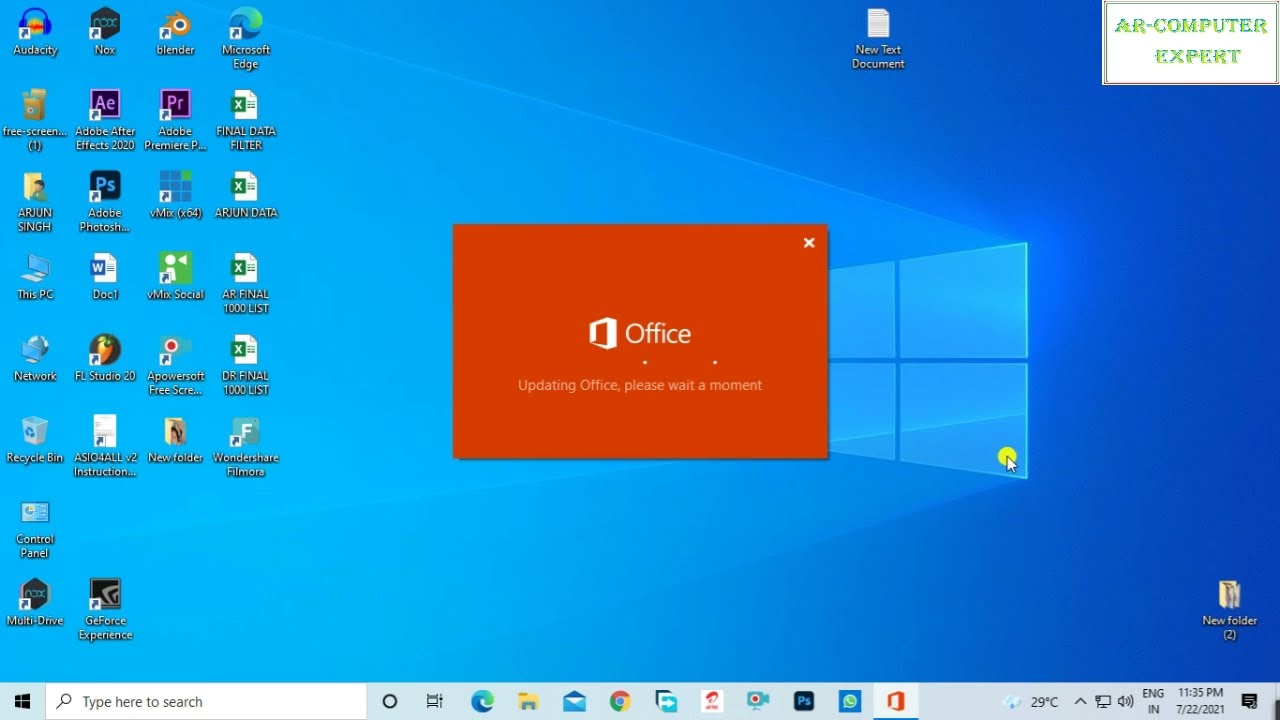This screenshot has height=720, width=1280.
Task: Open the Airtel app in taskbar
Action: [x=712, y=701]
